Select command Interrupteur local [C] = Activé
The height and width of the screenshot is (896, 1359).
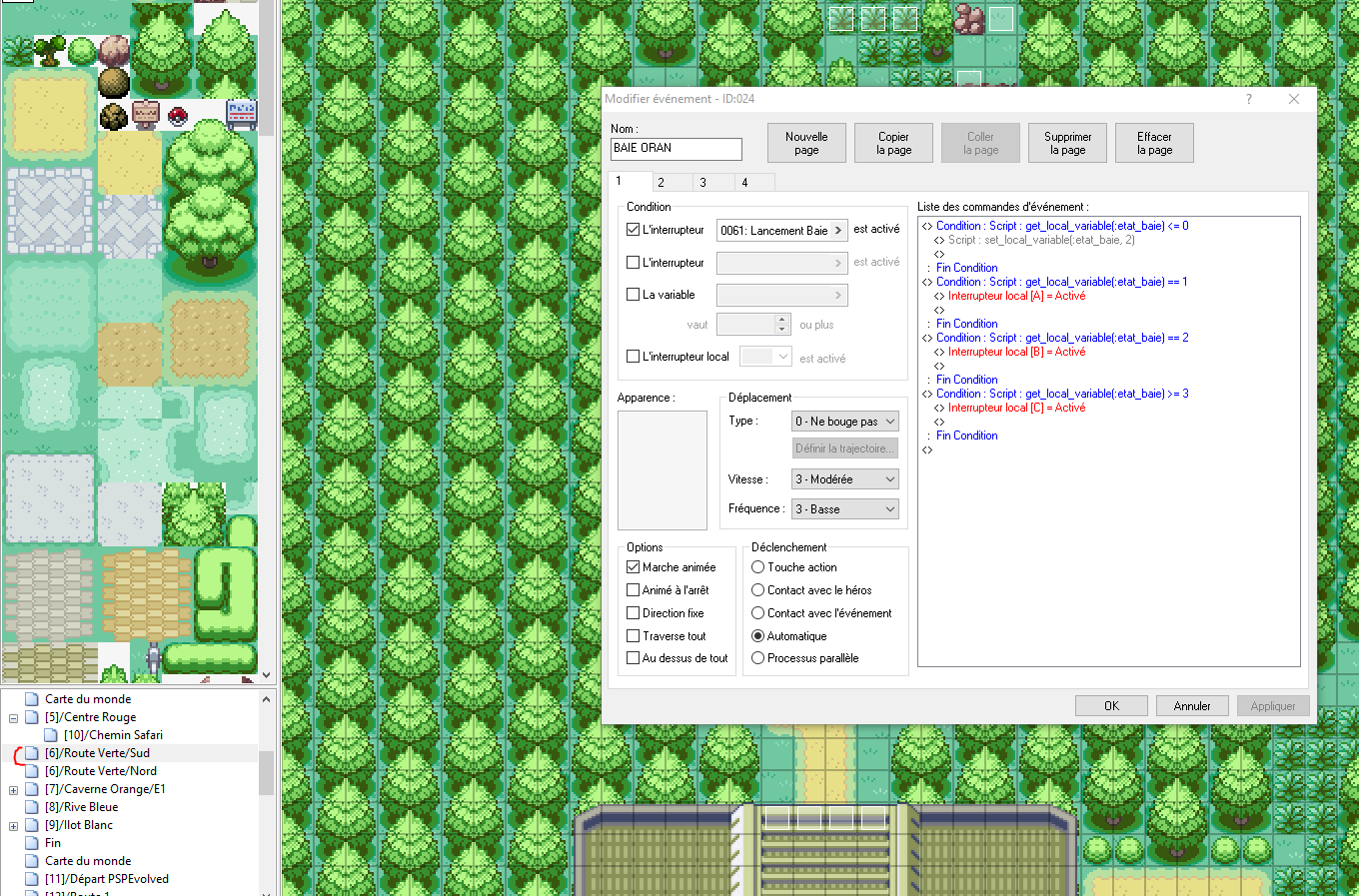(x=1016, y=408)
